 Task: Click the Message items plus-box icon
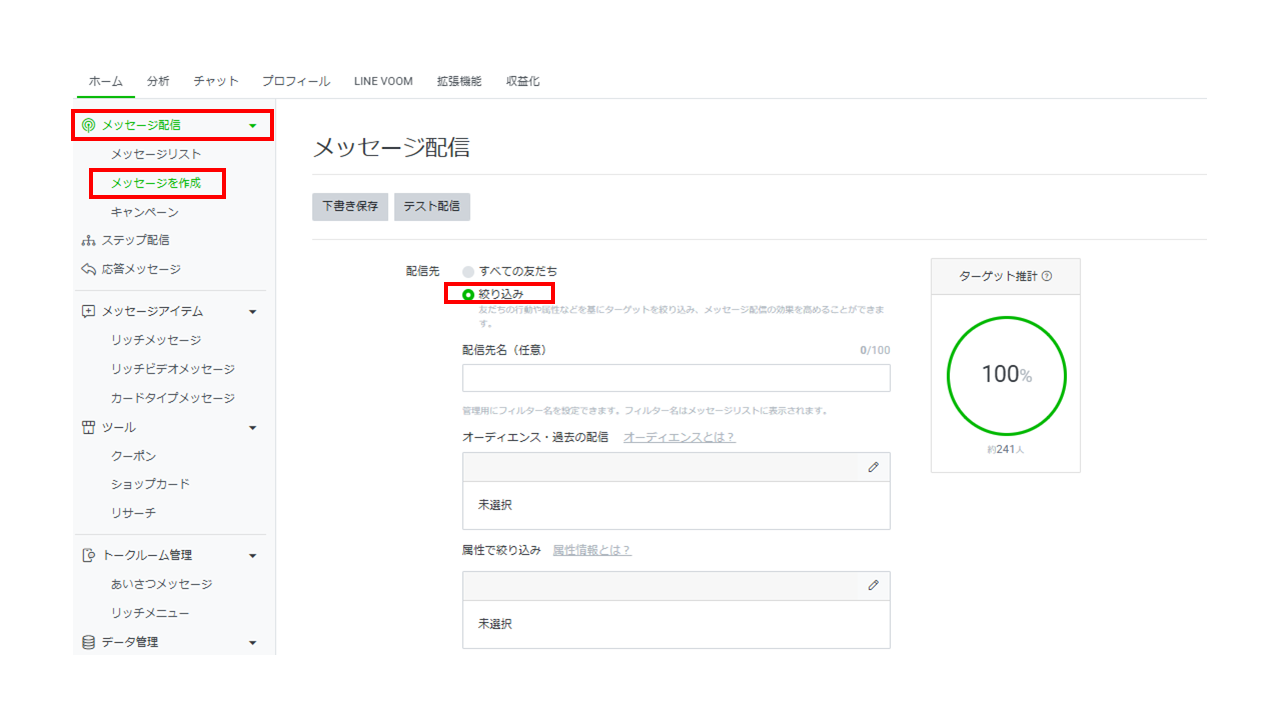point(88,311)
